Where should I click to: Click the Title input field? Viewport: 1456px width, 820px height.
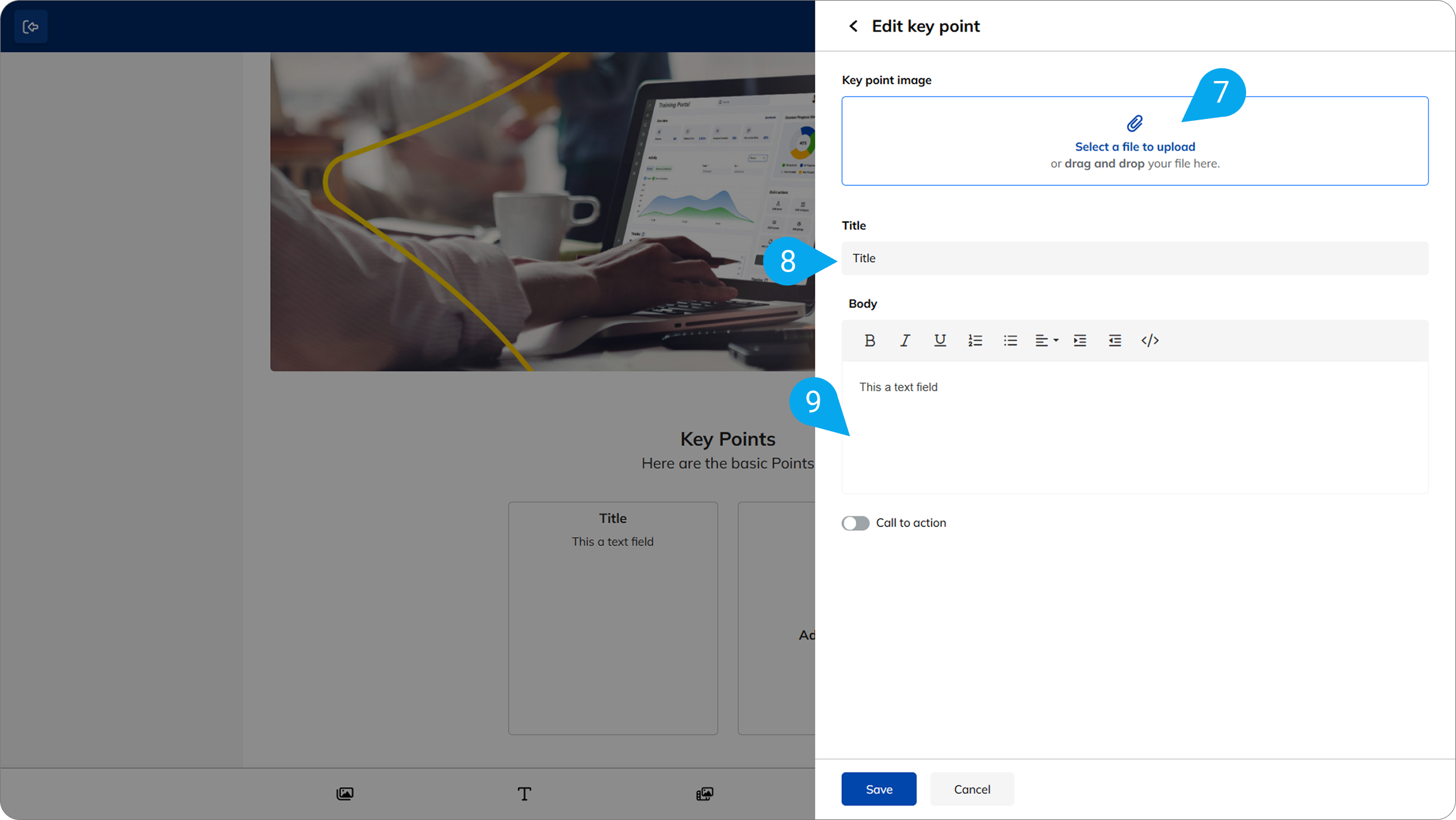point(1135,258)
